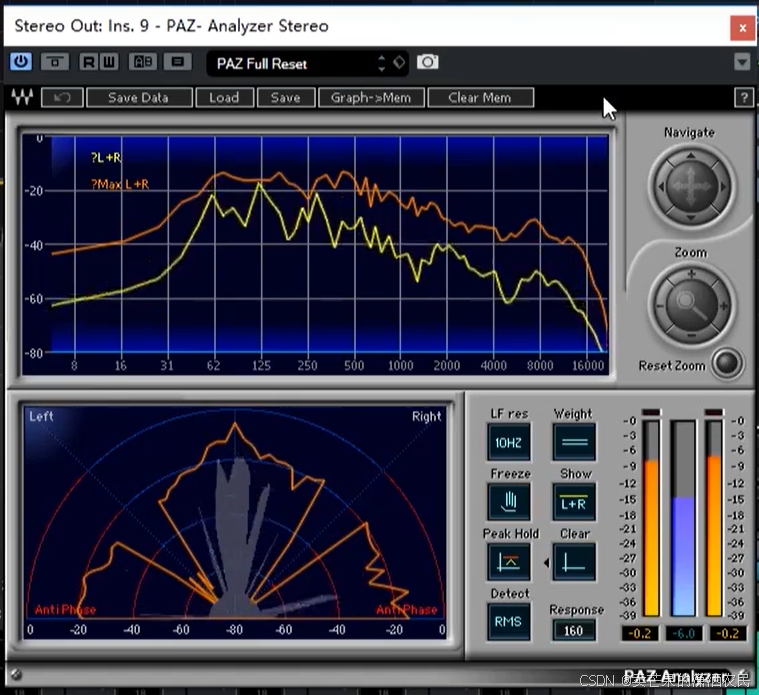This screenshot has height=695, width=759.
Task: Click the Show L+R button
Action: coord(575,502)
